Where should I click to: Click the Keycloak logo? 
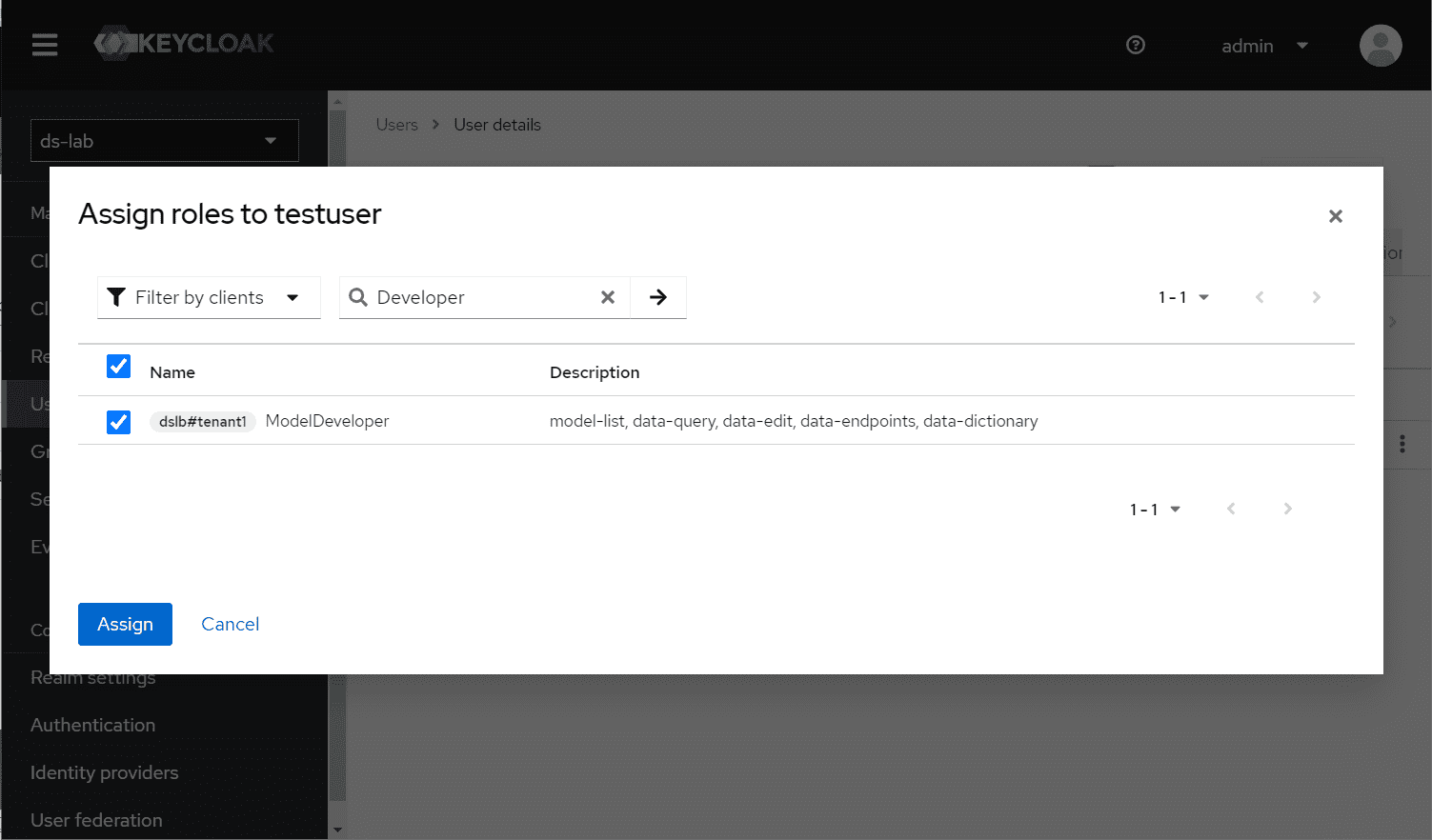184,43
